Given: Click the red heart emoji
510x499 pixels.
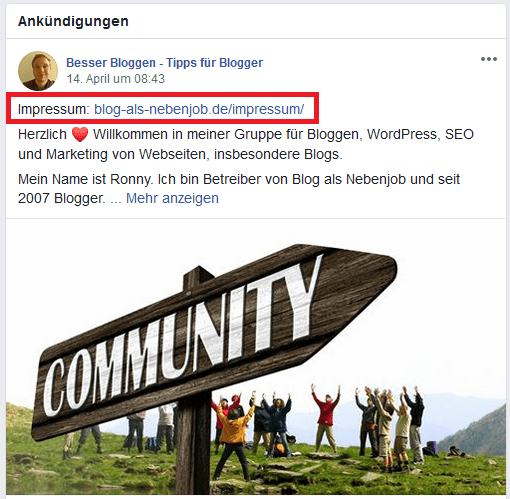Looking at the screenshot, I should (x=80, y=135).
